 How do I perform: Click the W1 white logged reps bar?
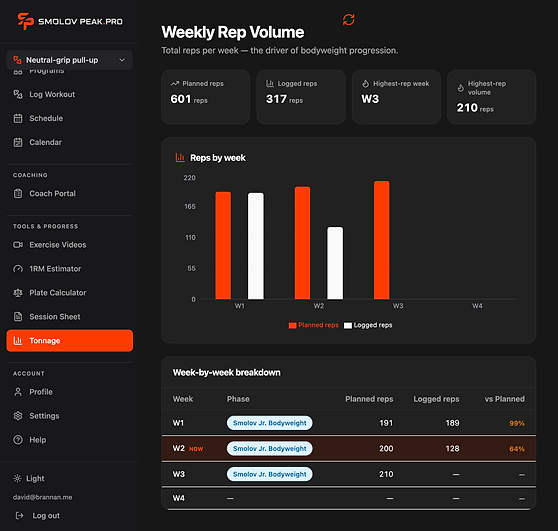tap(256, 246)
